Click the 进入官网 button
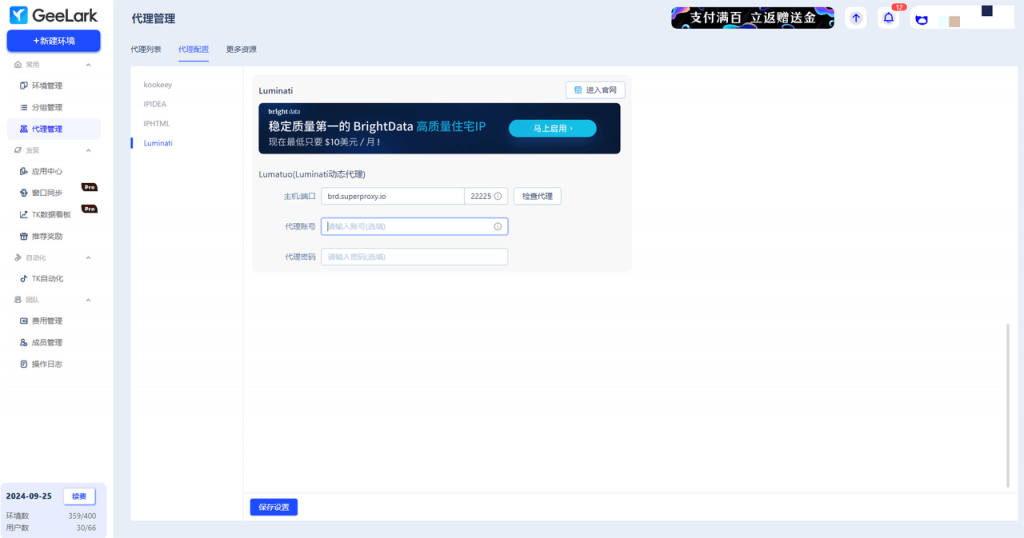Image resolution: width=1024 pixels, height=538 pixels. point(595,90)
